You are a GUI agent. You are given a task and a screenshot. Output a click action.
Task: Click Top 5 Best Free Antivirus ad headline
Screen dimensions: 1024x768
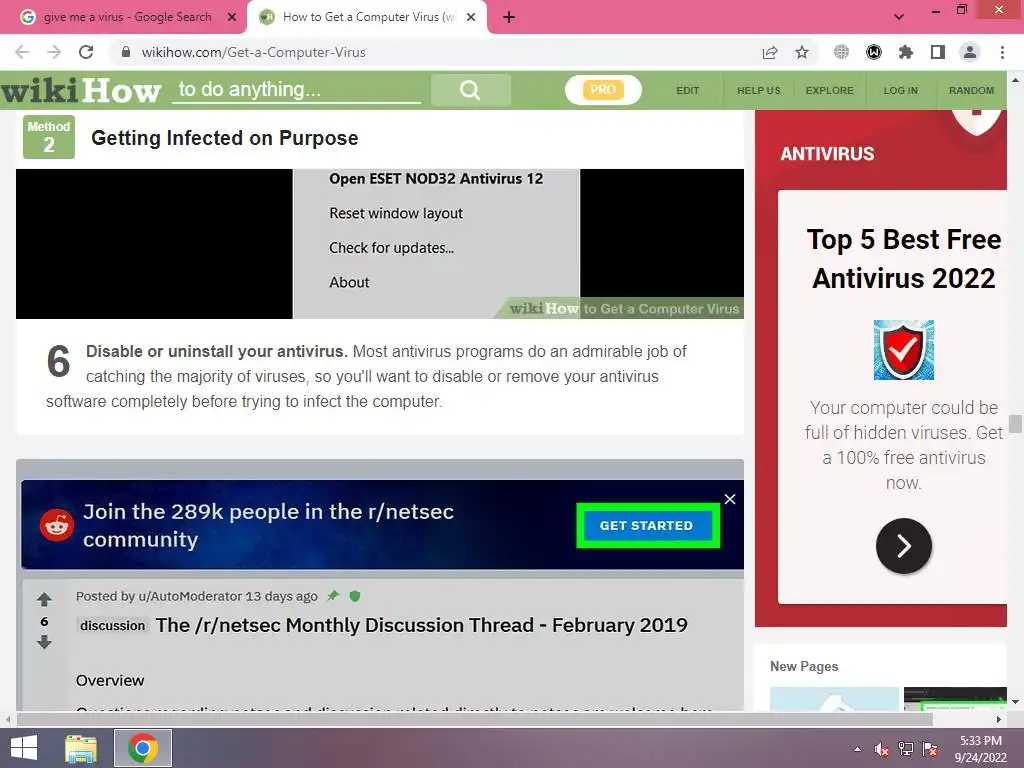[904, 259]
